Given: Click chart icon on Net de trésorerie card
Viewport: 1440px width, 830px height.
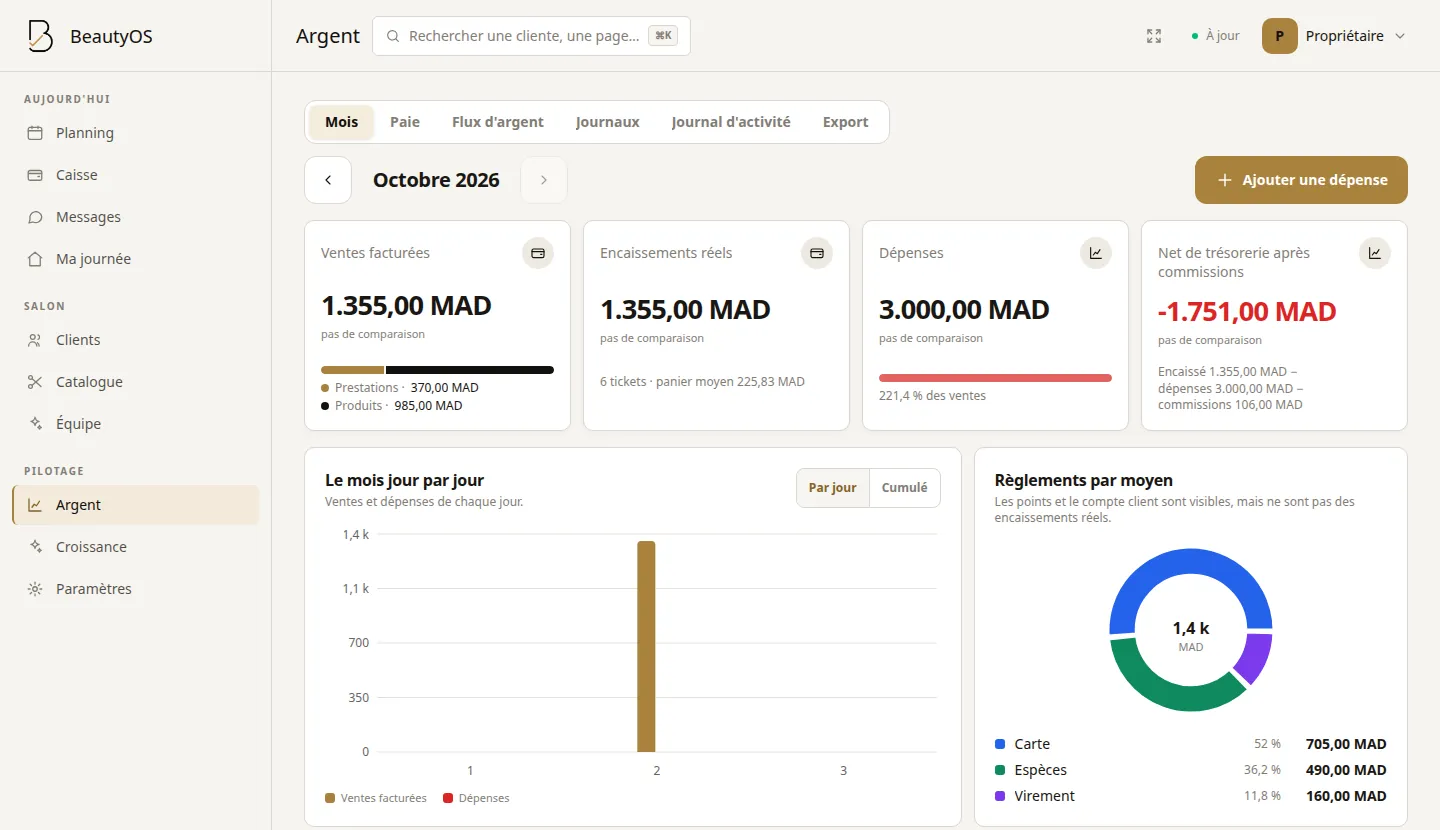Looking at the screenshot, I should click(1375, 253).
